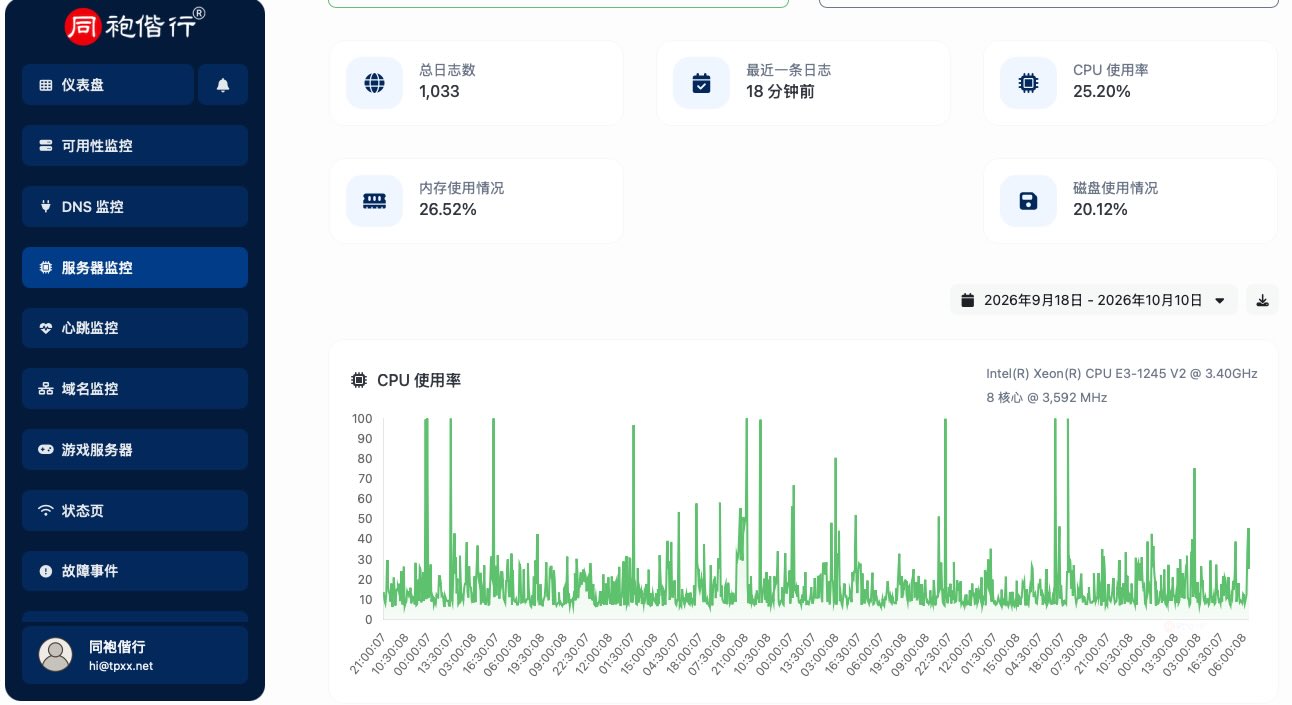Click the network icon in 域名监控
The width and height of the screenshot is (1292, 705).
[46, 389]
